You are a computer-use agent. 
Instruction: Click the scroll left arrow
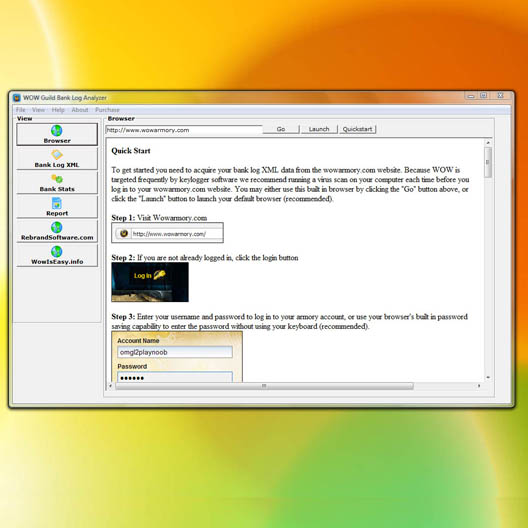click(x=110, y=386)
